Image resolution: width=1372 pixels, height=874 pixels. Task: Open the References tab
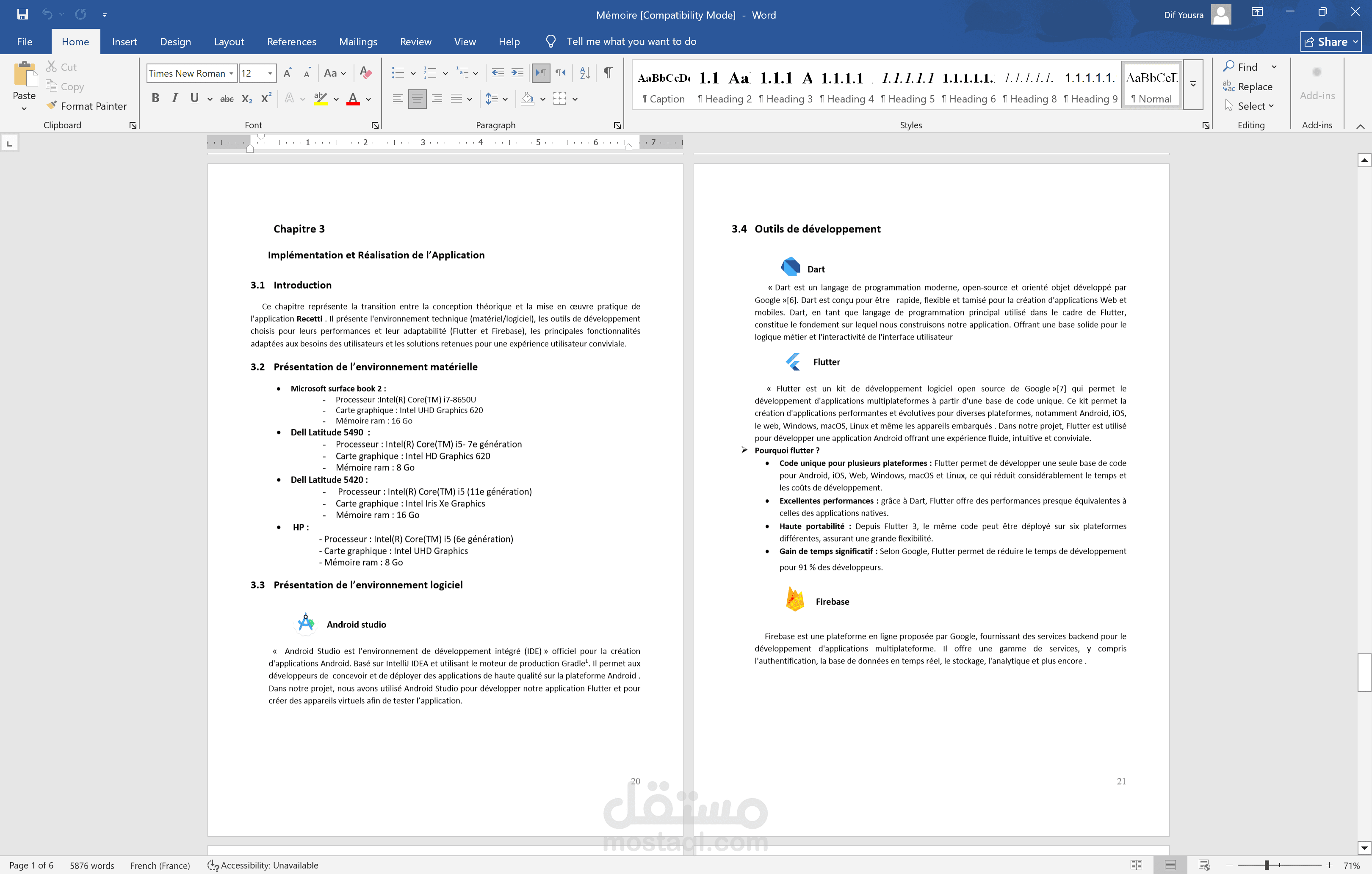291,41
